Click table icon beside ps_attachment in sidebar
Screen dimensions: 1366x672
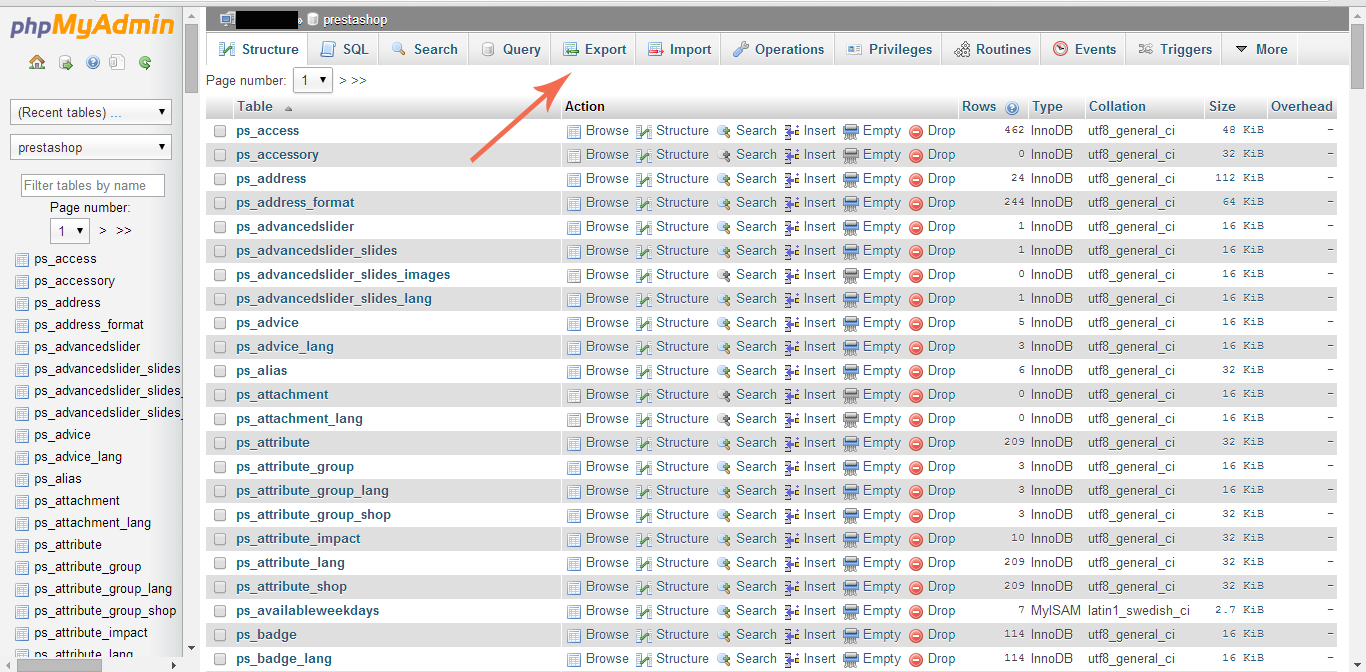click(x=22, y=501)
